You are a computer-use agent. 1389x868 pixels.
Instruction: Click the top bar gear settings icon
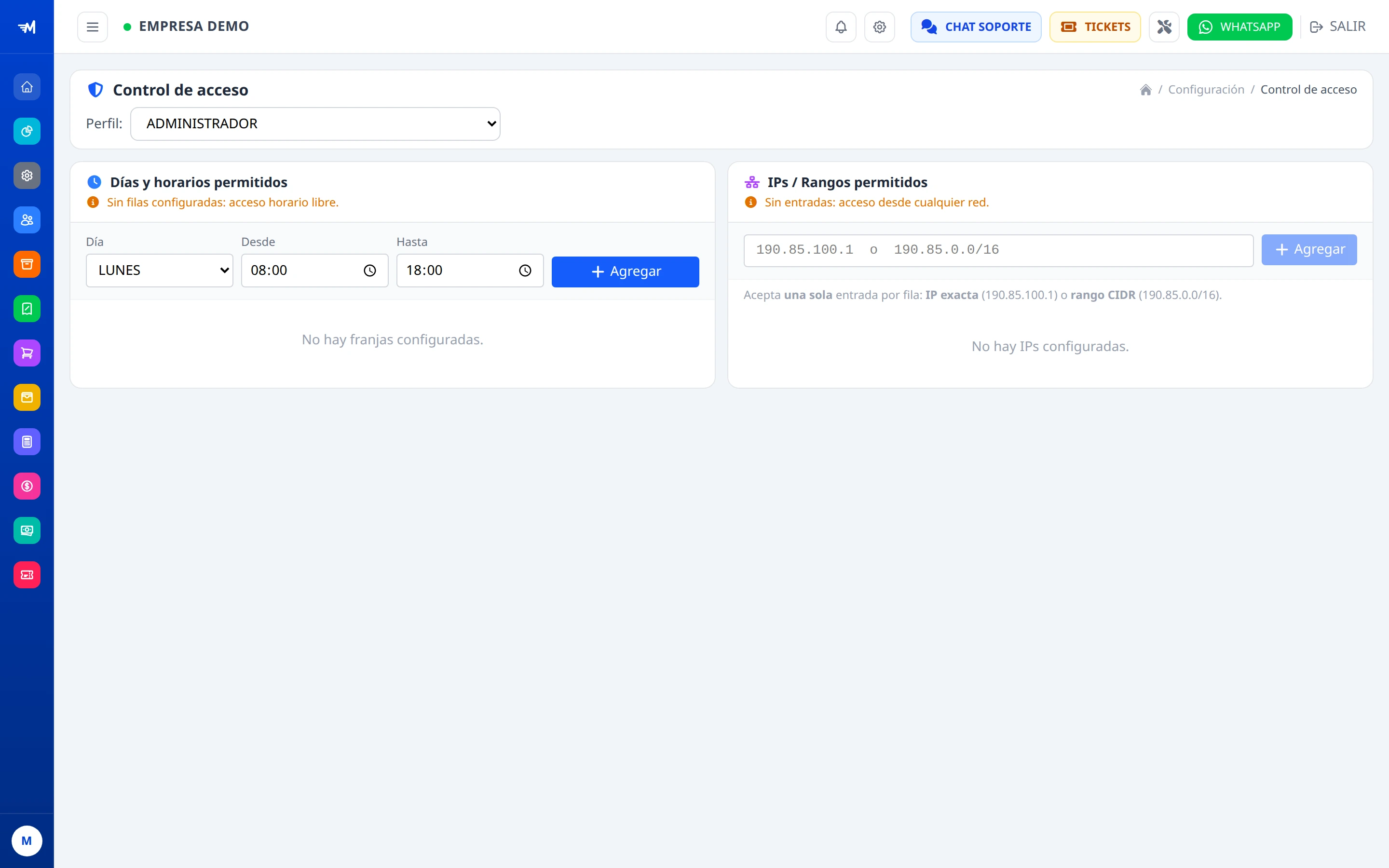click(879, 27)
